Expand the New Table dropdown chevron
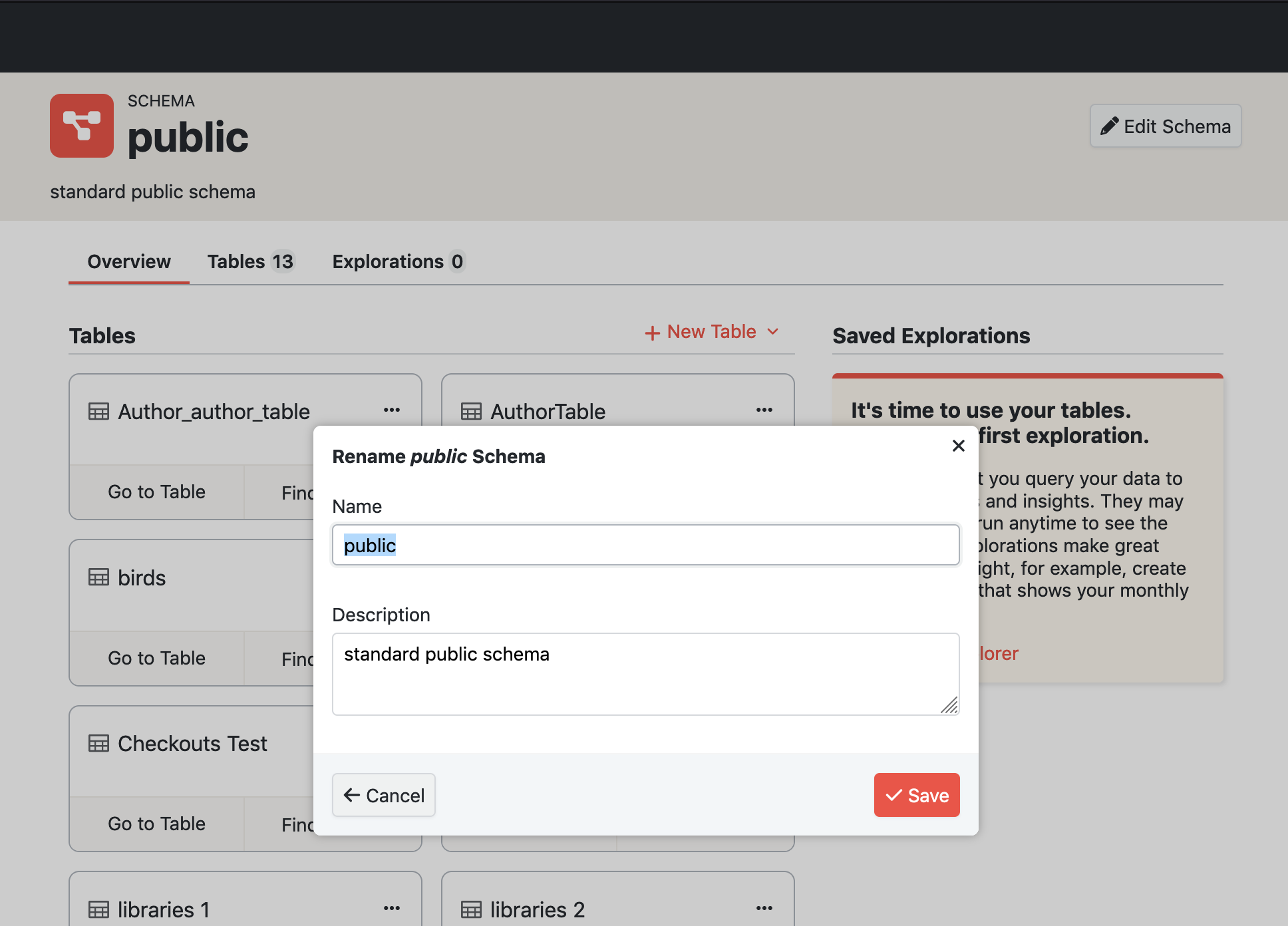The width and height of the screenshot is (1288, 926). pyautogui.click(x=773, y=332)
